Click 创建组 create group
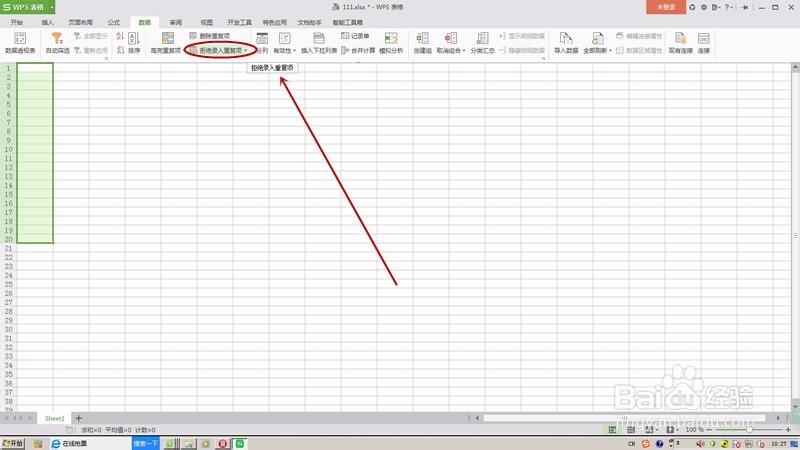This screenshot has width=800, height=450. click(422, 43)
